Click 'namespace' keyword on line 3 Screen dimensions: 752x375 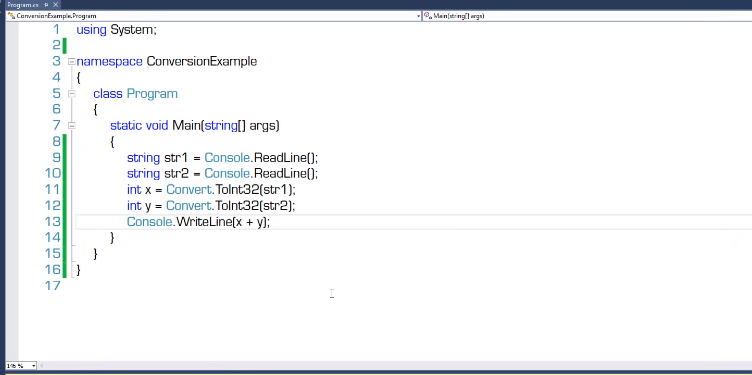click(x=109, y=62)
